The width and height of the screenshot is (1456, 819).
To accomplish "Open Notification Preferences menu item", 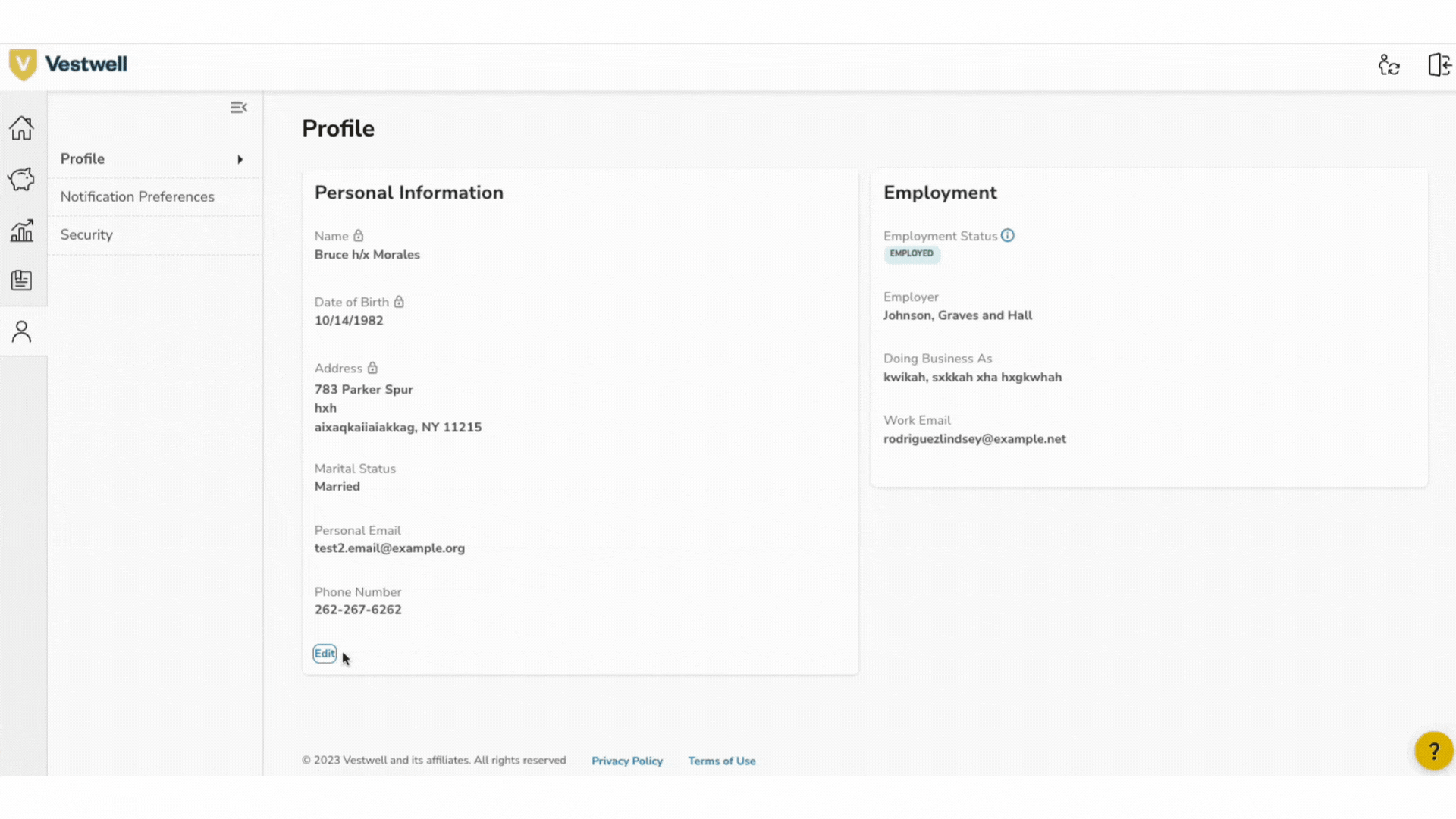I will (137, 197).
